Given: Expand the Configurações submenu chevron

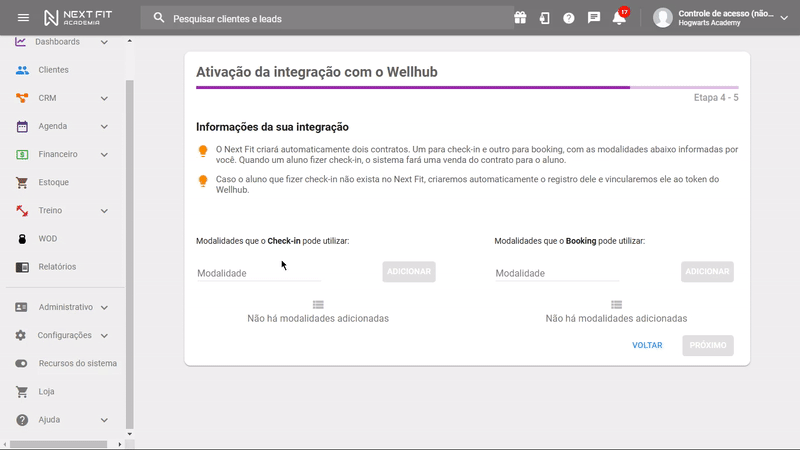Looking at the screenshot, I should point(104,335).
